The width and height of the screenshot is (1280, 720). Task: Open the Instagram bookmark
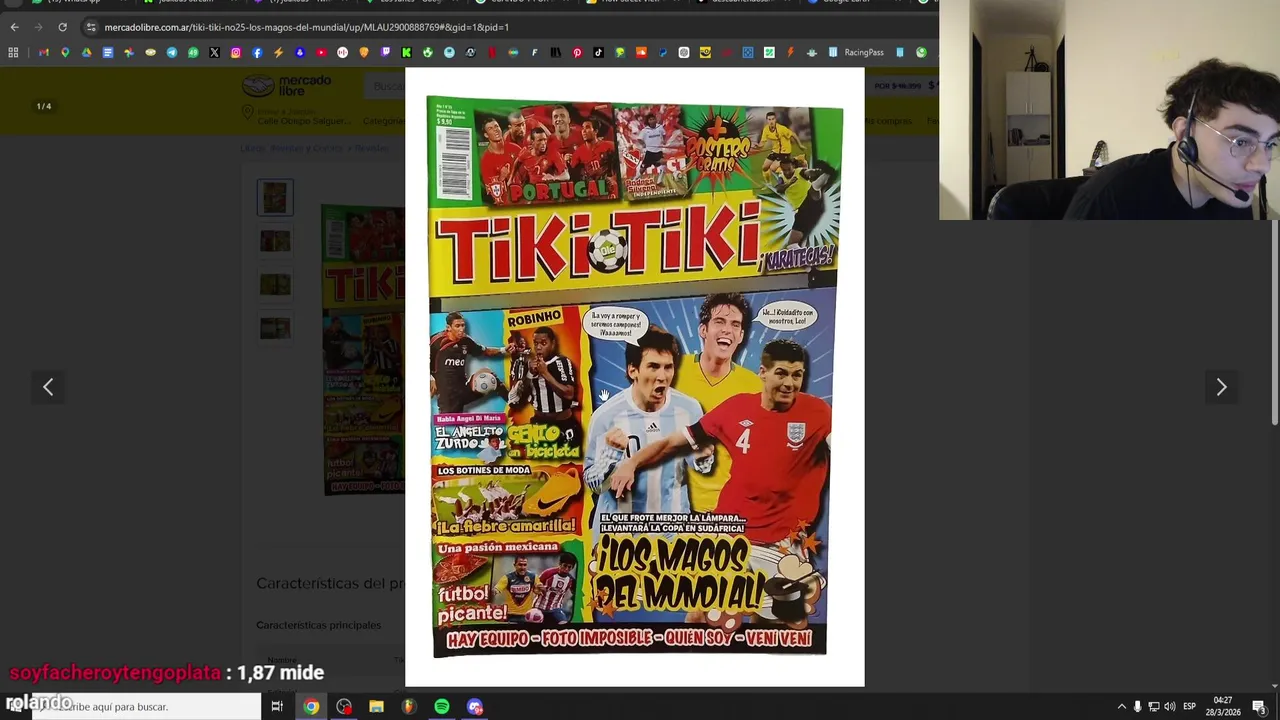click(x=236, y=52)
